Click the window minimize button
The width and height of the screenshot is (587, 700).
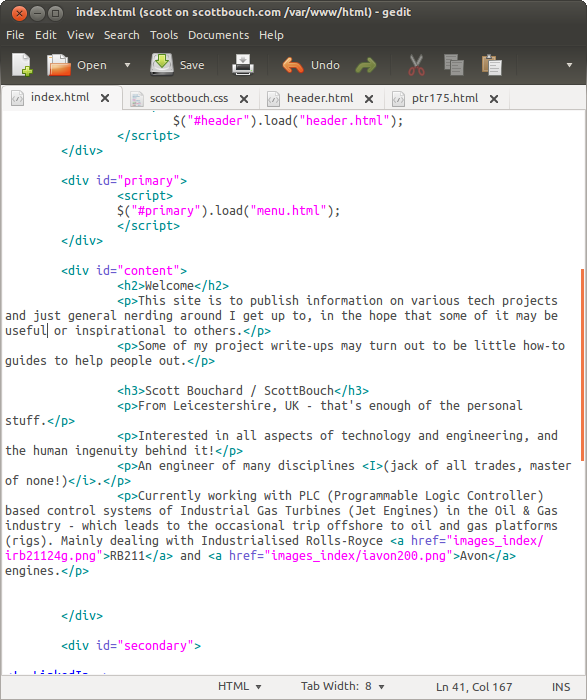37,13
